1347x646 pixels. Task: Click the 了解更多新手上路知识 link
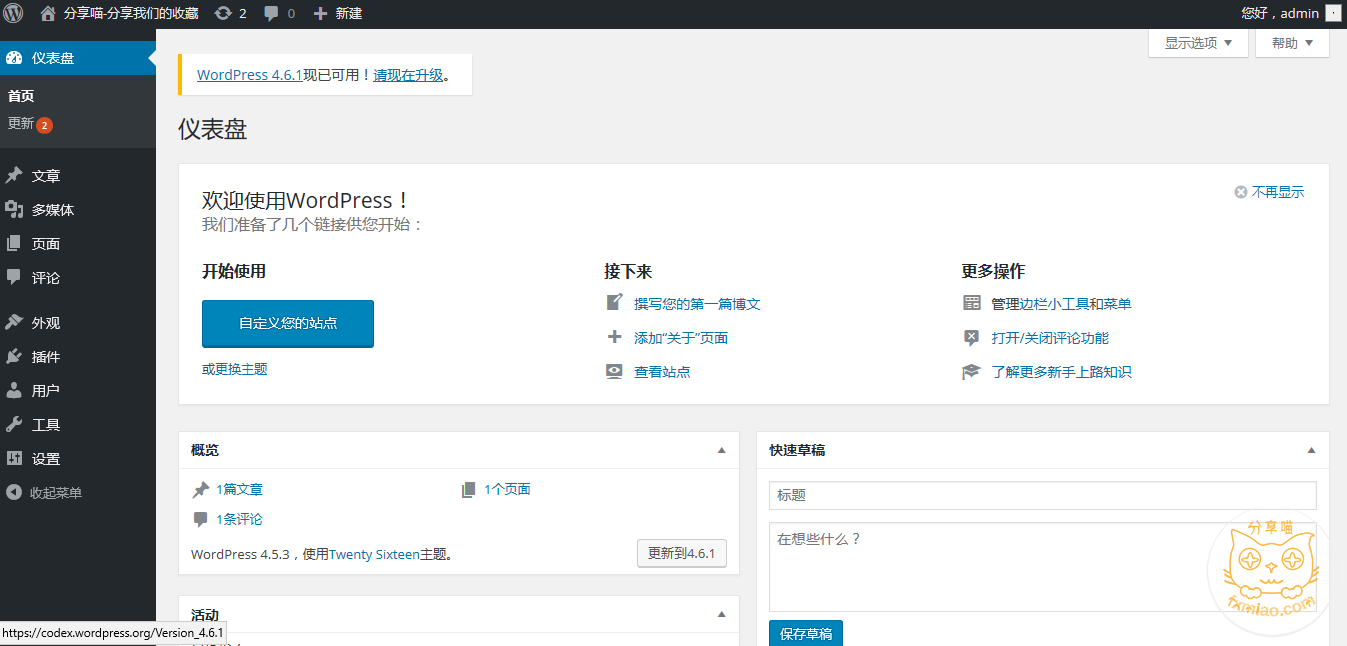(1061, 372)
